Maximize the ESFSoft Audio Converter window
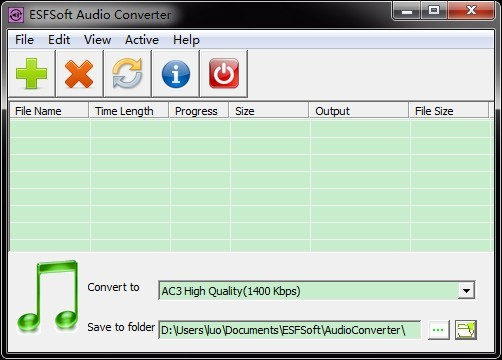 434,11
